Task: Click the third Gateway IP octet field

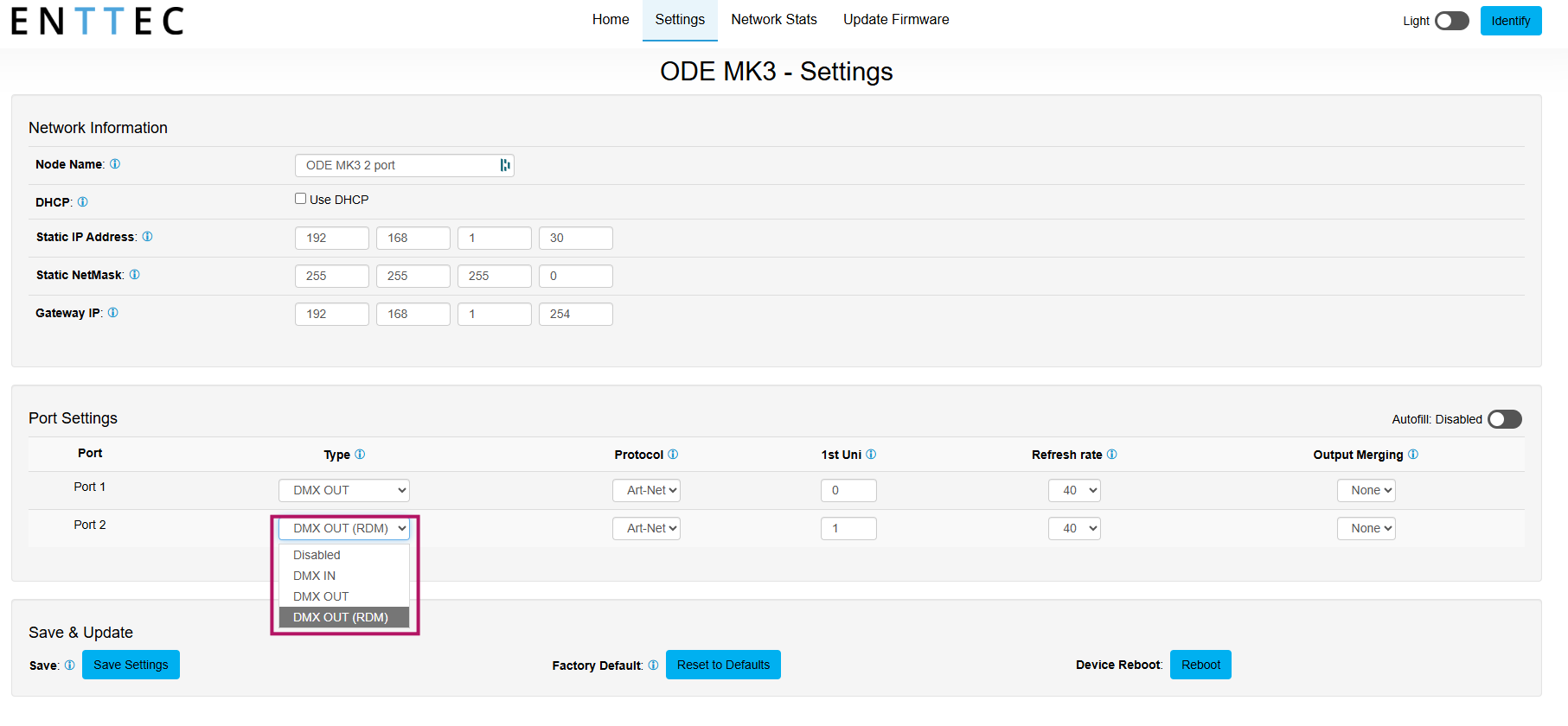Action: [x=495, y=314]
